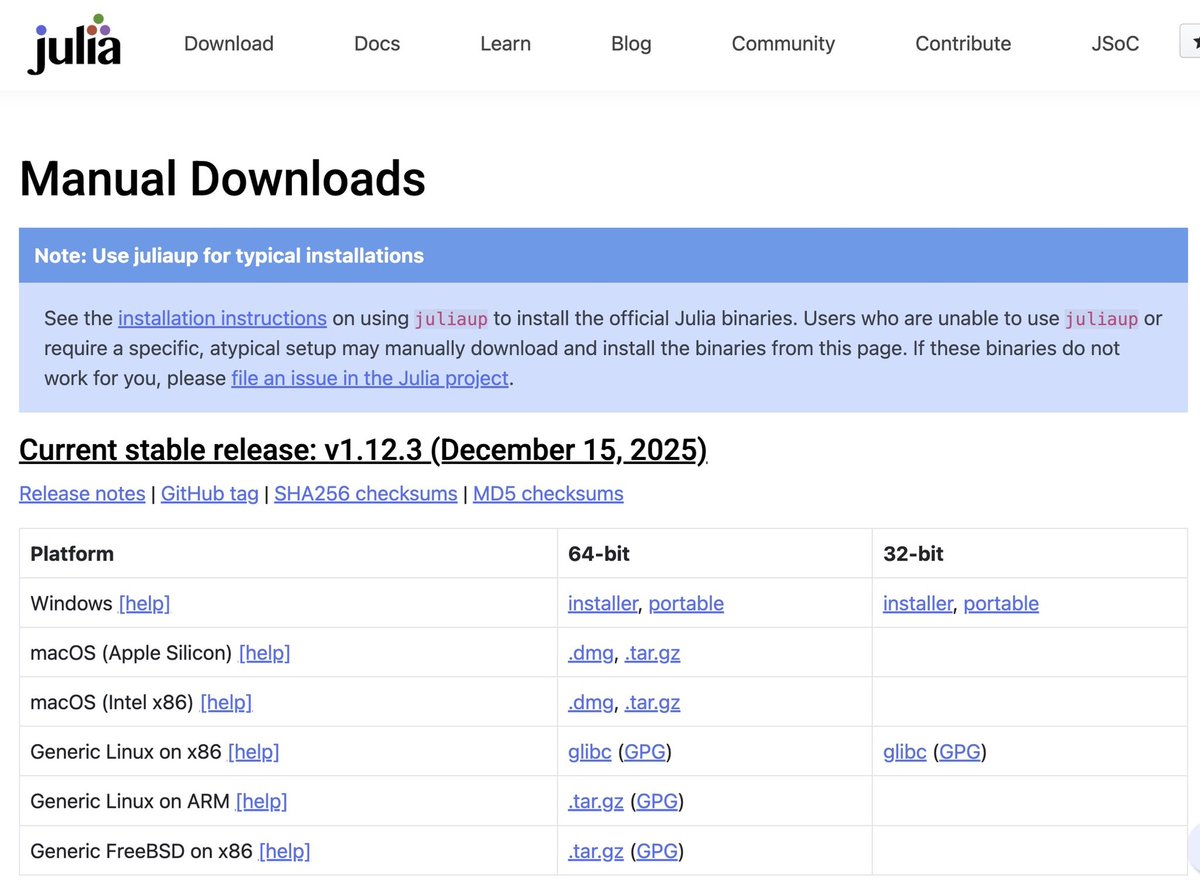Click the 'Generic FreeBSD on x86' cell text
This screenshot has height=893, width=1200.
tap(141, 851)
